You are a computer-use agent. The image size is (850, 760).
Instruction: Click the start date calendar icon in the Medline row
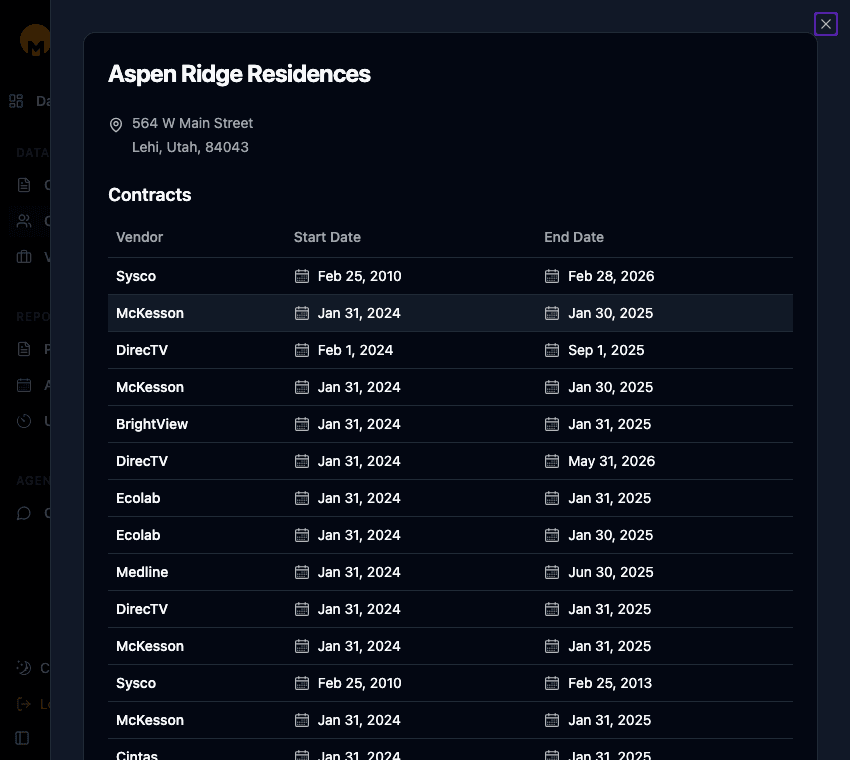[x=302, y=572]
